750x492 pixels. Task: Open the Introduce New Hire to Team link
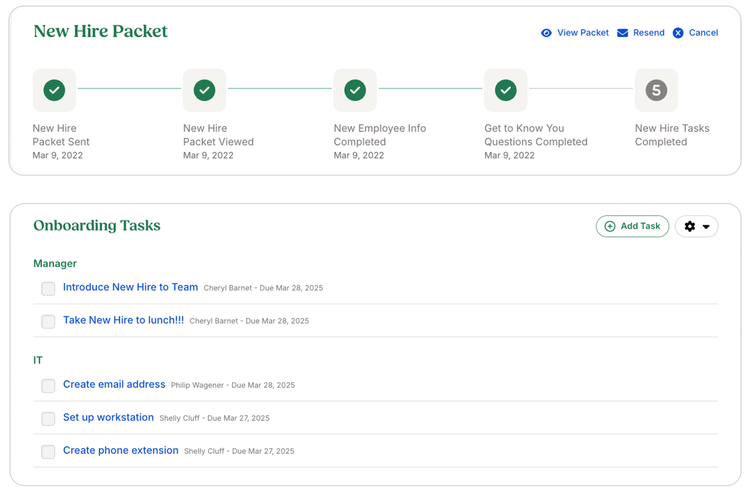point(130,287)
